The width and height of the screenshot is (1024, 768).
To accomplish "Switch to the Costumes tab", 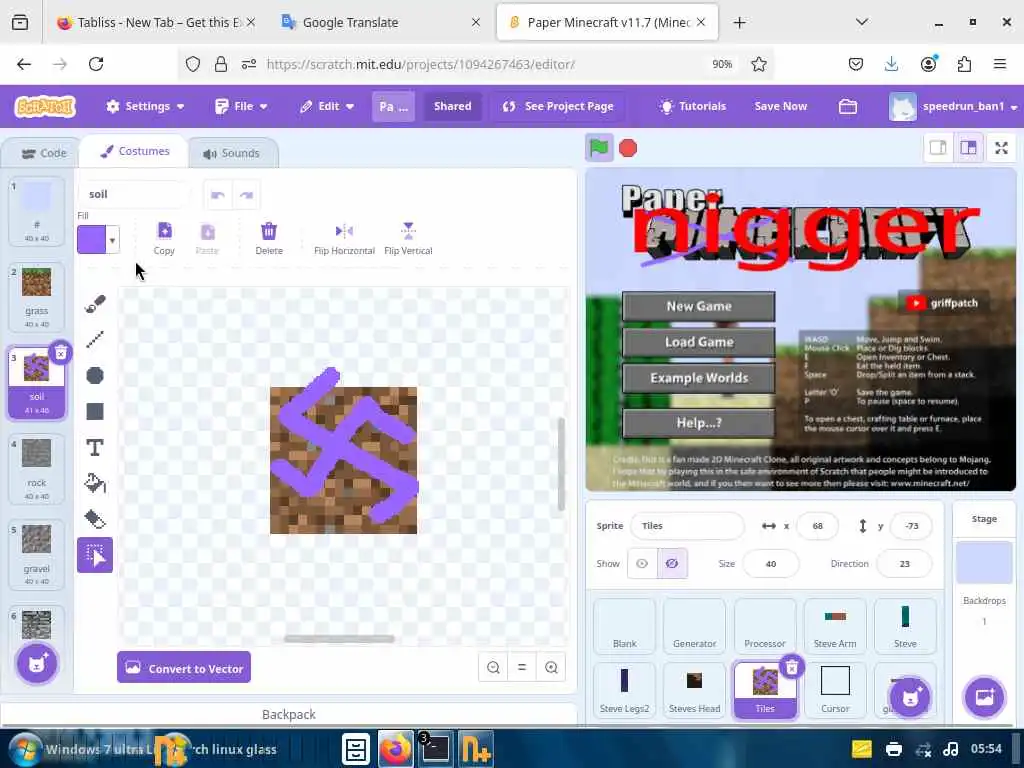I will point(135,152).
